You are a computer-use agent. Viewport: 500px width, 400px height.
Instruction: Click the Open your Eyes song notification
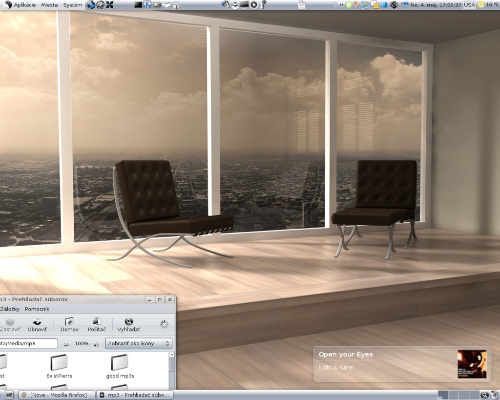coord(402,365)
